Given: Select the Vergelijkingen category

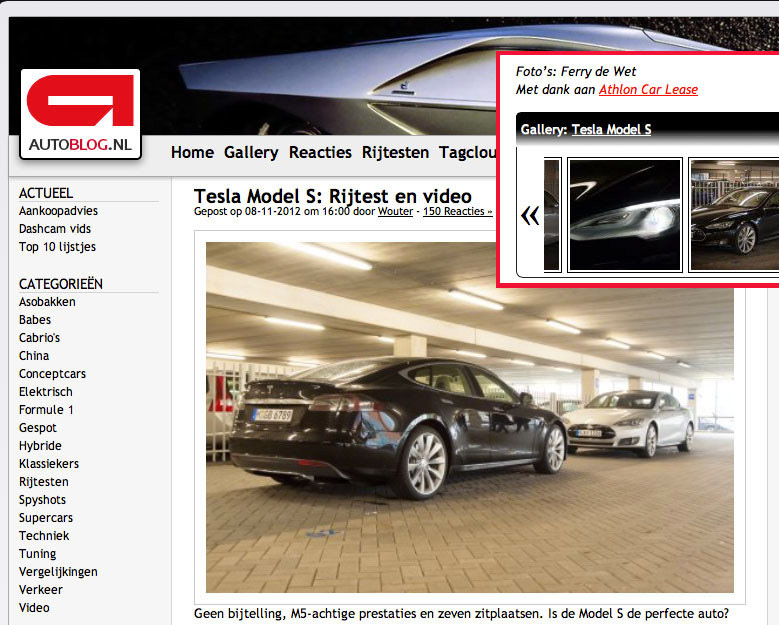Looking at the screenshot, I should 58,571.
